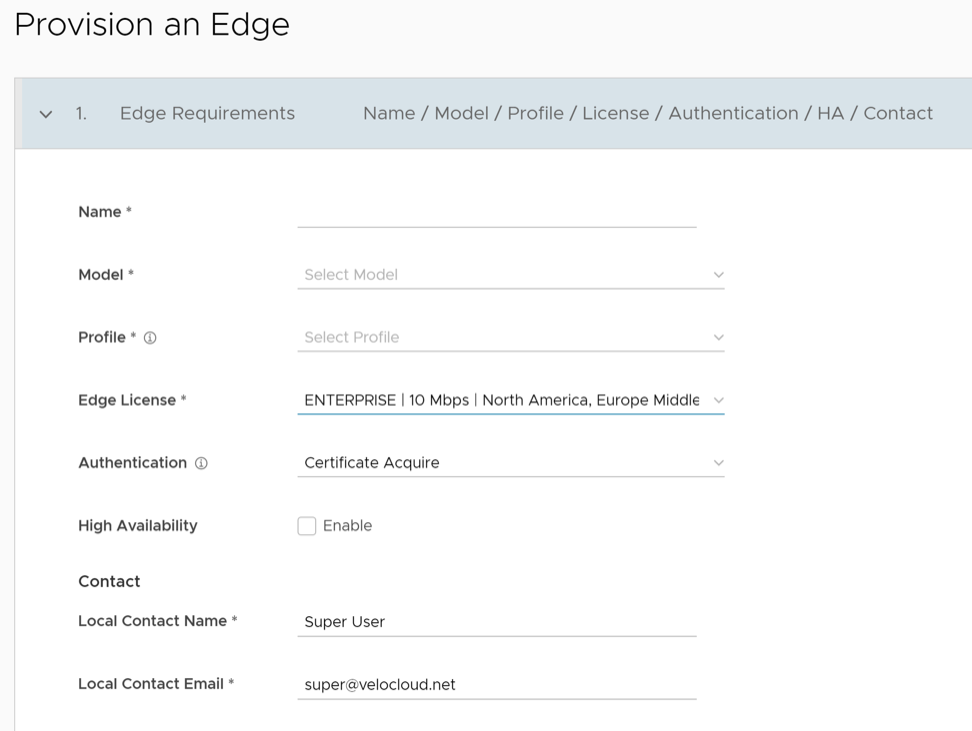The height and width of the screenshot is (731, 972).
Task: Collapse the Edge Requirements section chevron
Action: [46, 114]
